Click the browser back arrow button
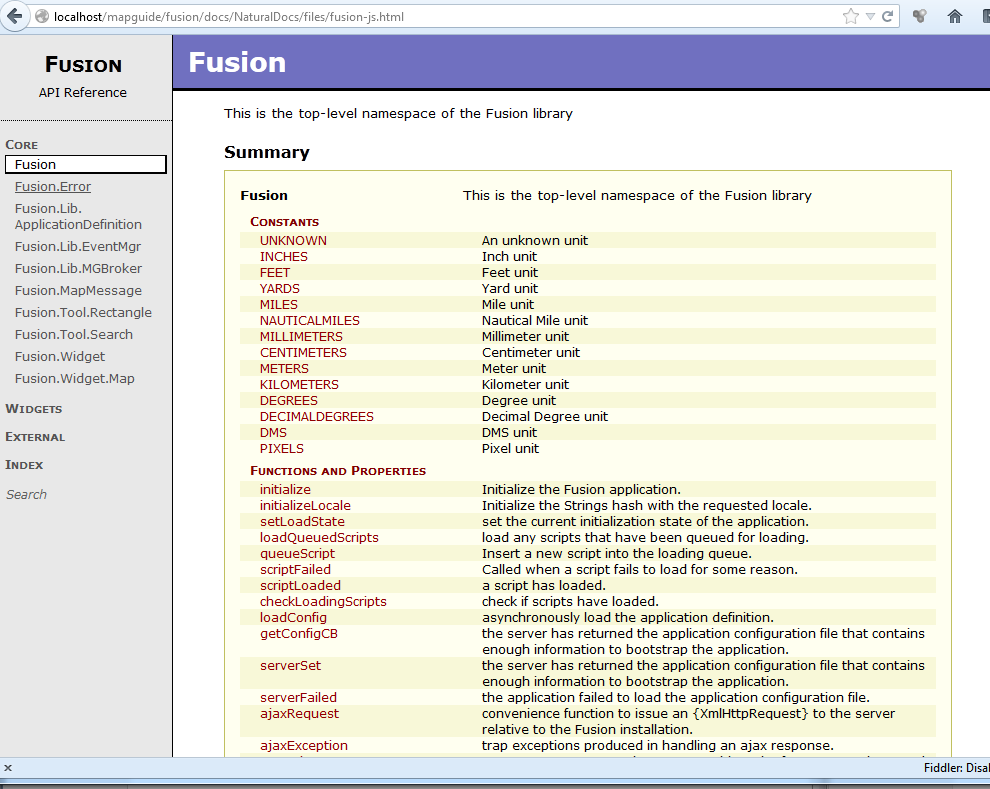The image size is (990, 789). point(15,16)
